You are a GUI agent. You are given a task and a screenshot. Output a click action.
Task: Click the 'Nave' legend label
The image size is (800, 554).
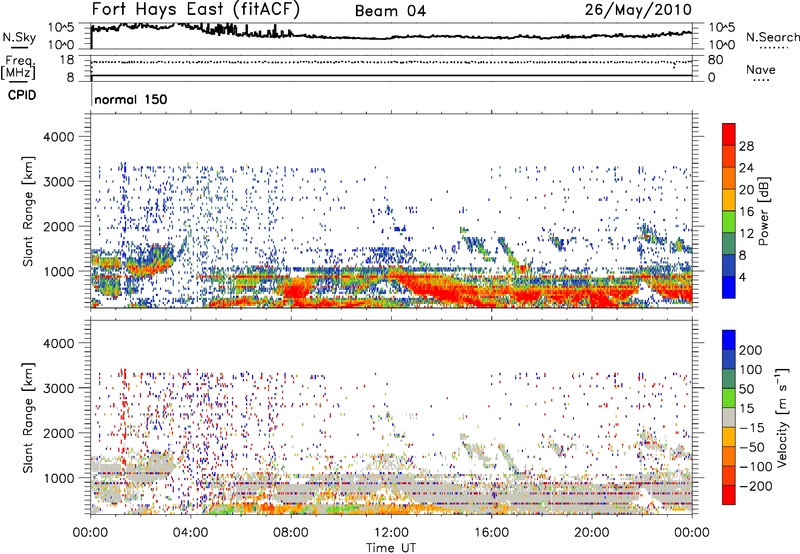click(761, 69)
